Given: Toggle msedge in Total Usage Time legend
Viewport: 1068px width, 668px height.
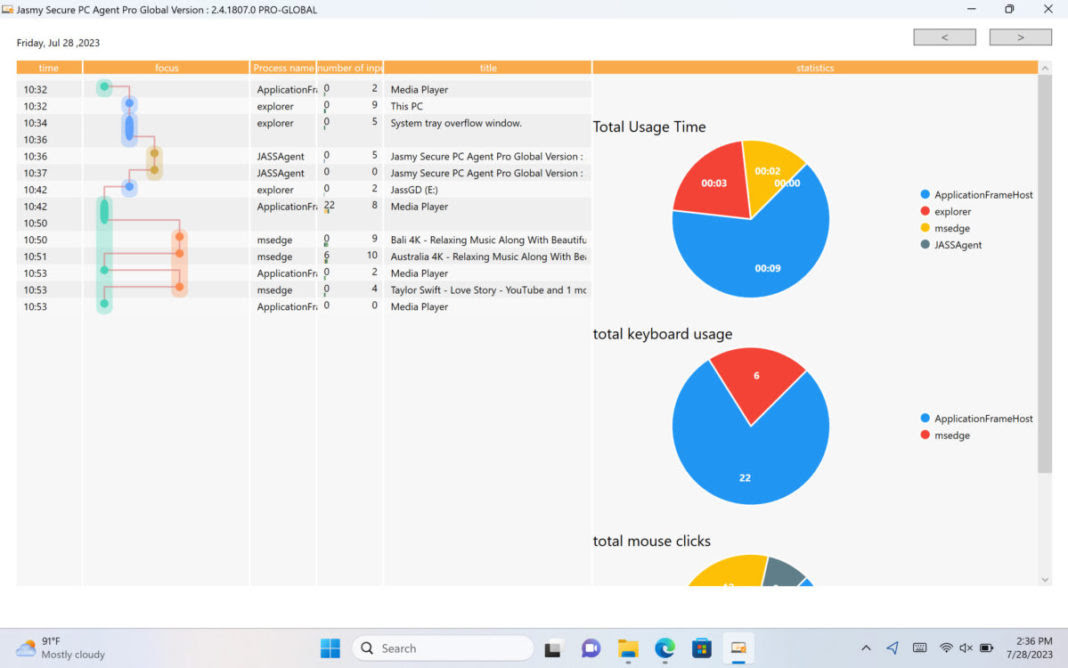Looking at the screenshot, I should click(945, 228).
